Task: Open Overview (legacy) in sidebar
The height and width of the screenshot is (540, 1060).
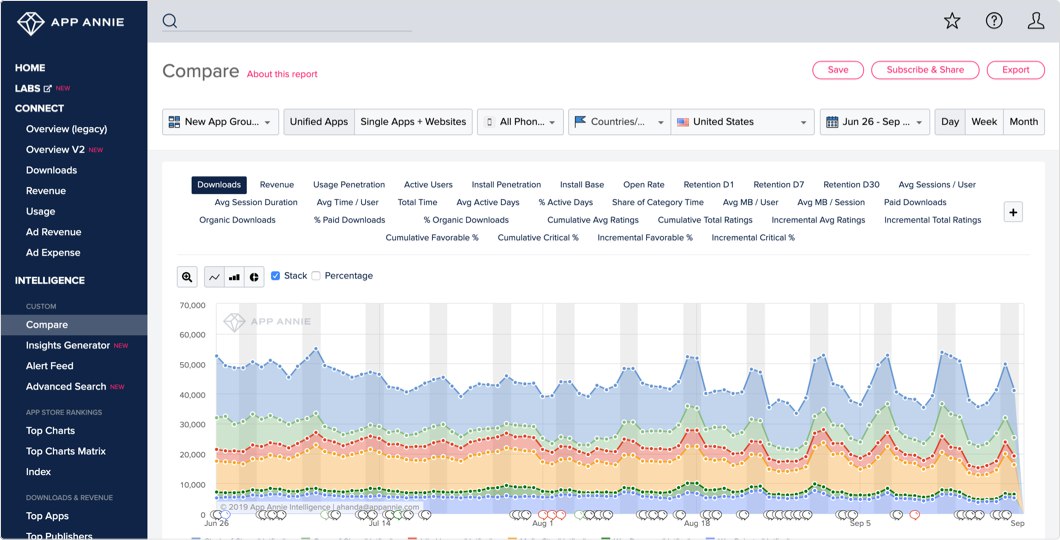Action: tap(66, 129)
